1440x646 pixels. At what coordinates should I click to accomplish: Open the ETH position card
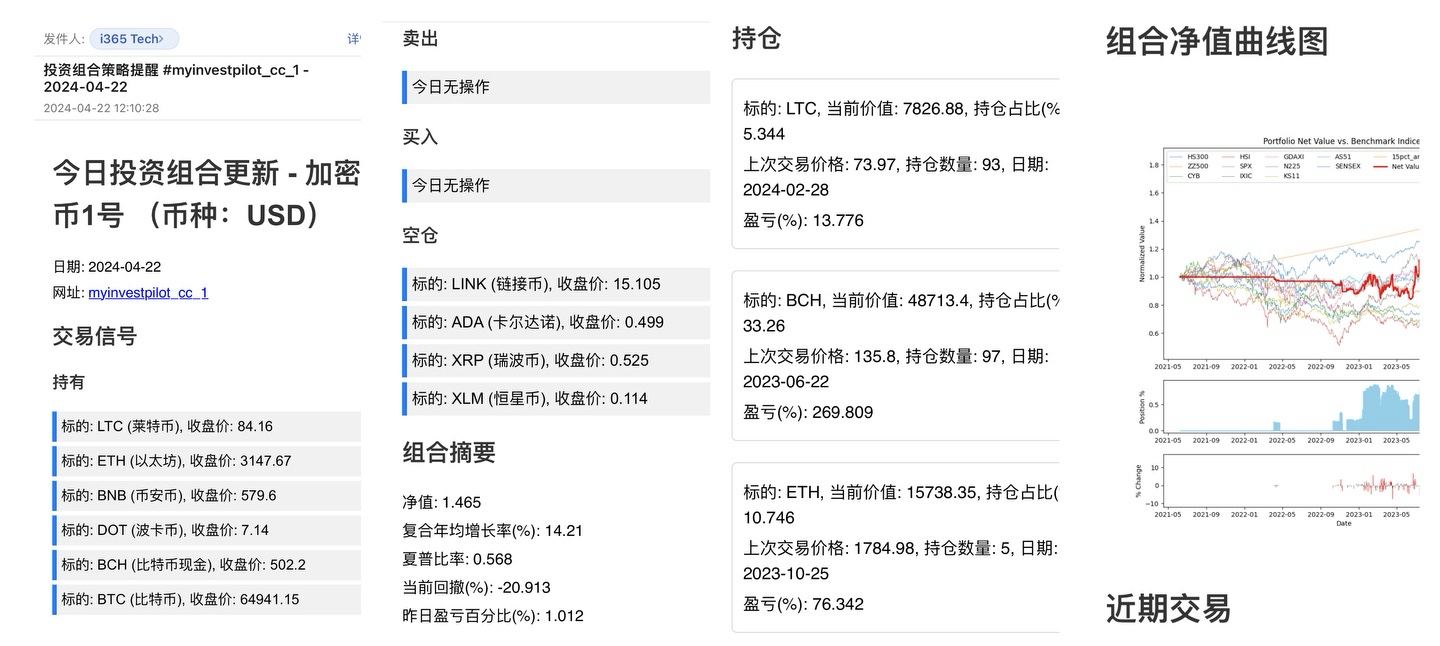tap(896, 547)
